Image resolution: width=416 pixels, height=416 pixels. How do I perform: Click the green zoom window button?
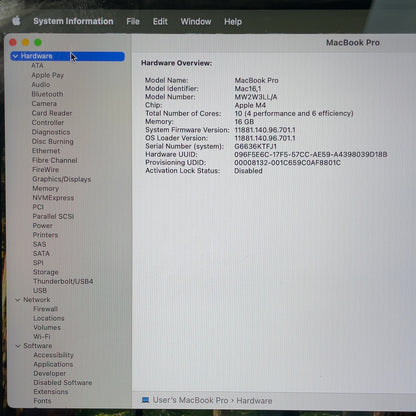pos(38,42)
